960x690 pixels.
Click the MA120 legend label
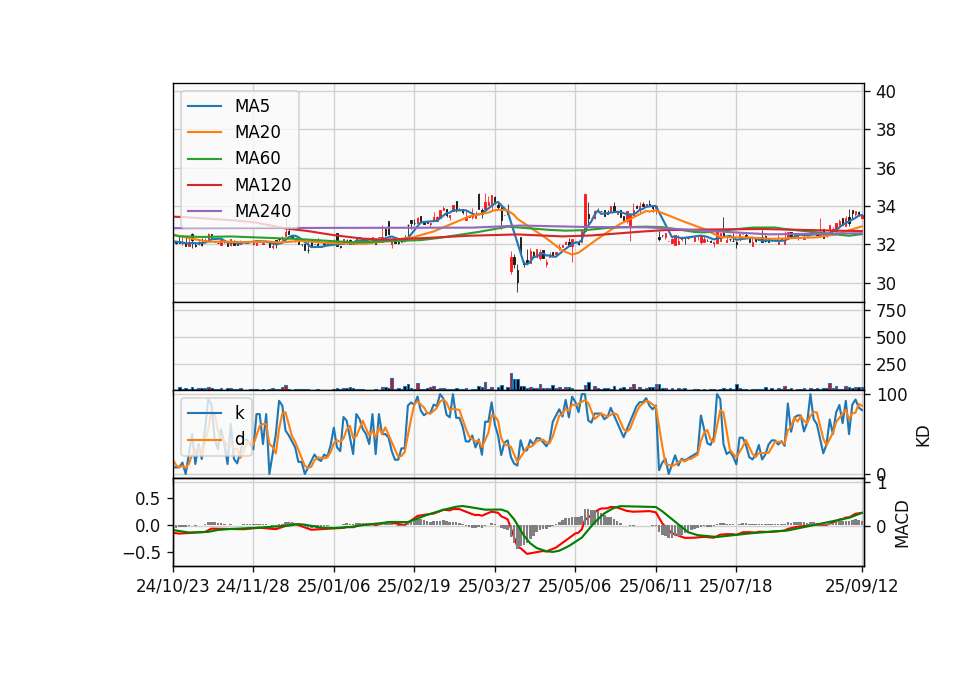tap(263, 185)
